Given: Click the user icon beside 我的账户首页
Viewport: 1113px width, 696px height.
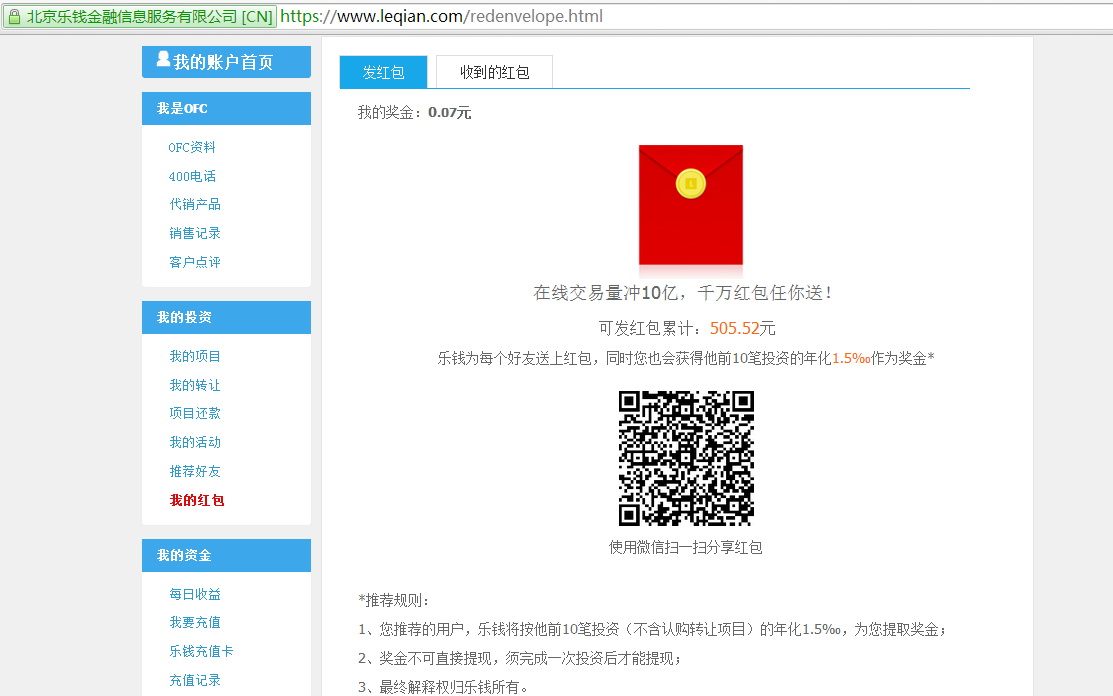Looking at the screenshot, I should [x=163, y=60].
